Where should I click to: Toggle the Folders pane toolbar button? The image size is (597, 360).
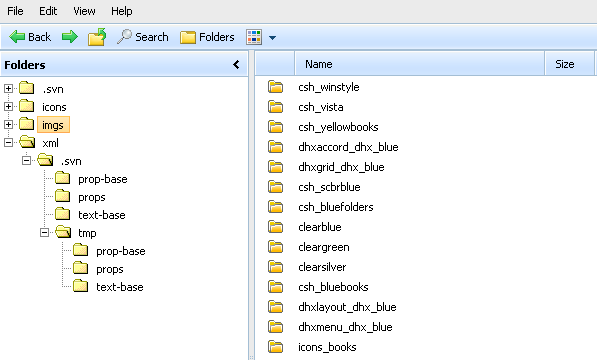207,37
